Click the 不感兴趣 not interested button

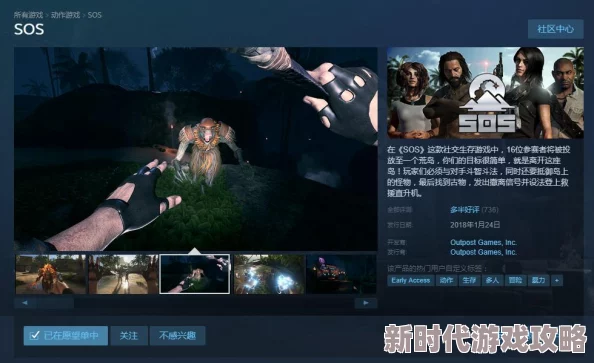click(x=177, y=336)
